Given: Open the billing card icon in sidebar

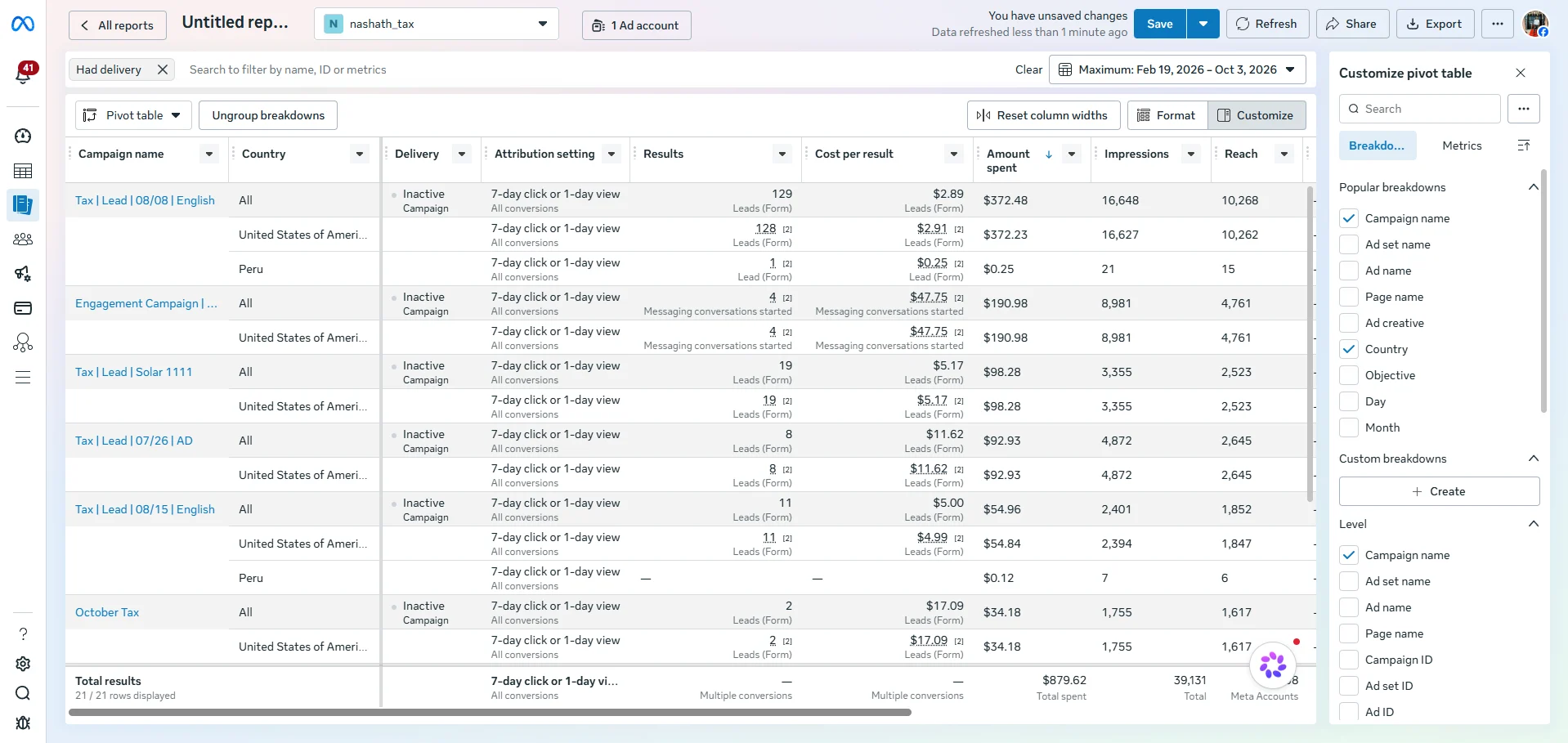Looking at the screenshot, I should 23,308.
